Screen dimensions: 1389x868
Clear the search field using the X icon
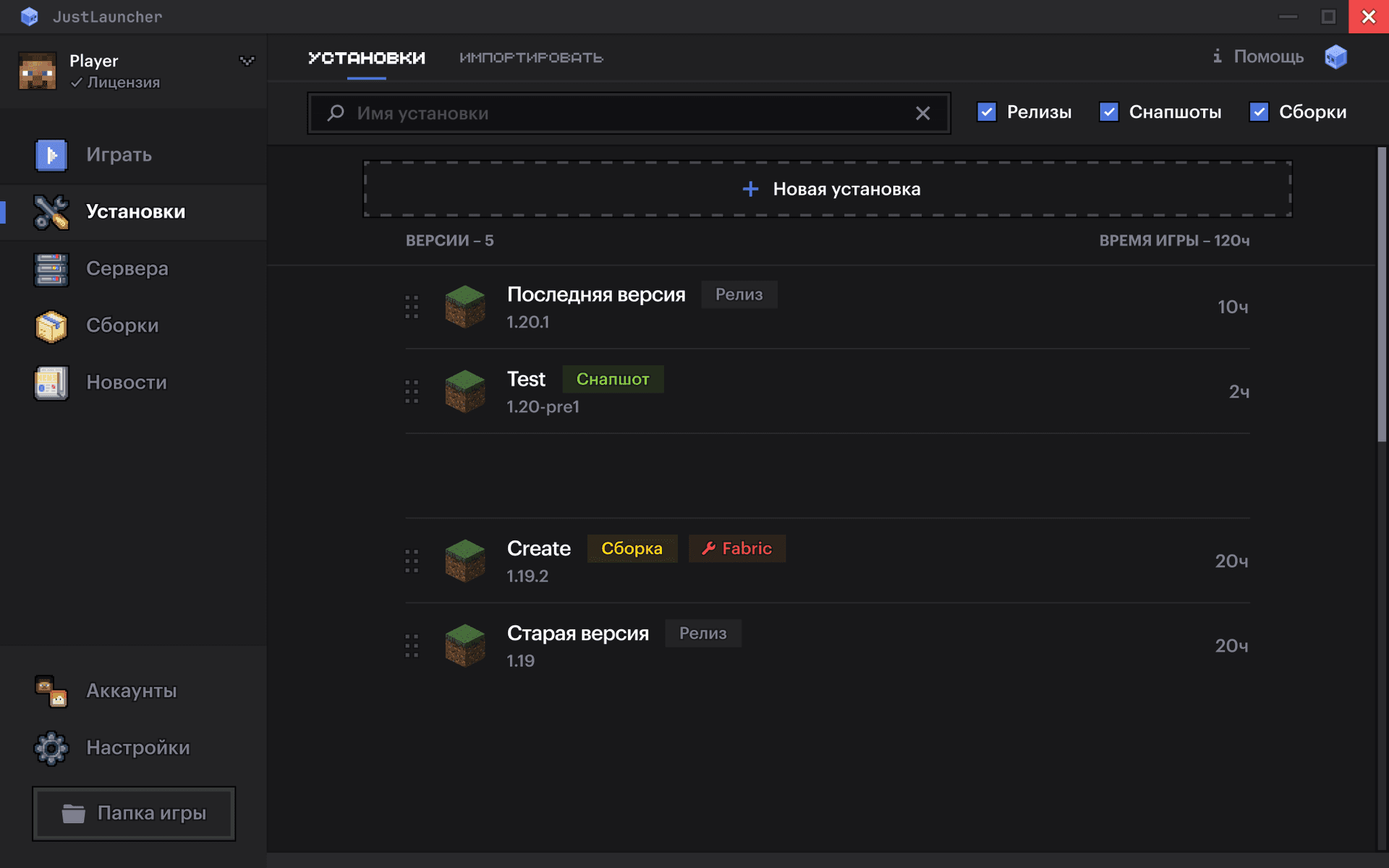pyautogui.click(x=923, y=113)
